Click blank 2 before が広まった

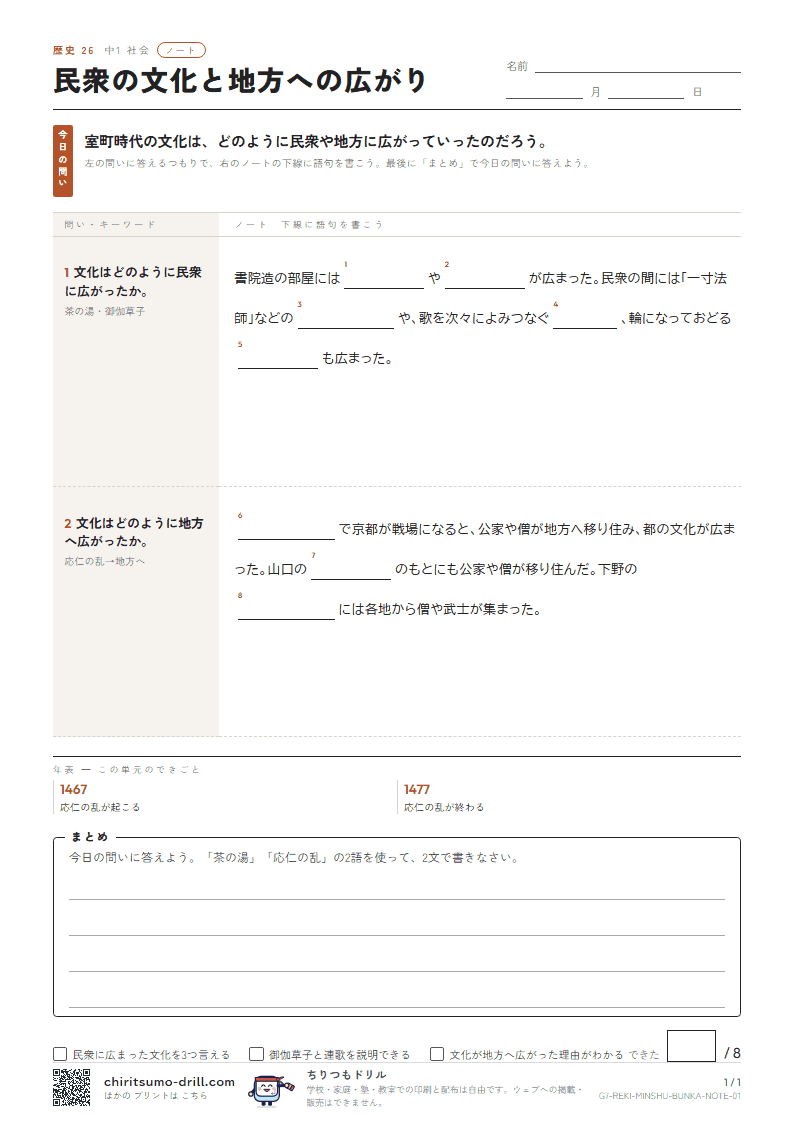tap(485, 279)
